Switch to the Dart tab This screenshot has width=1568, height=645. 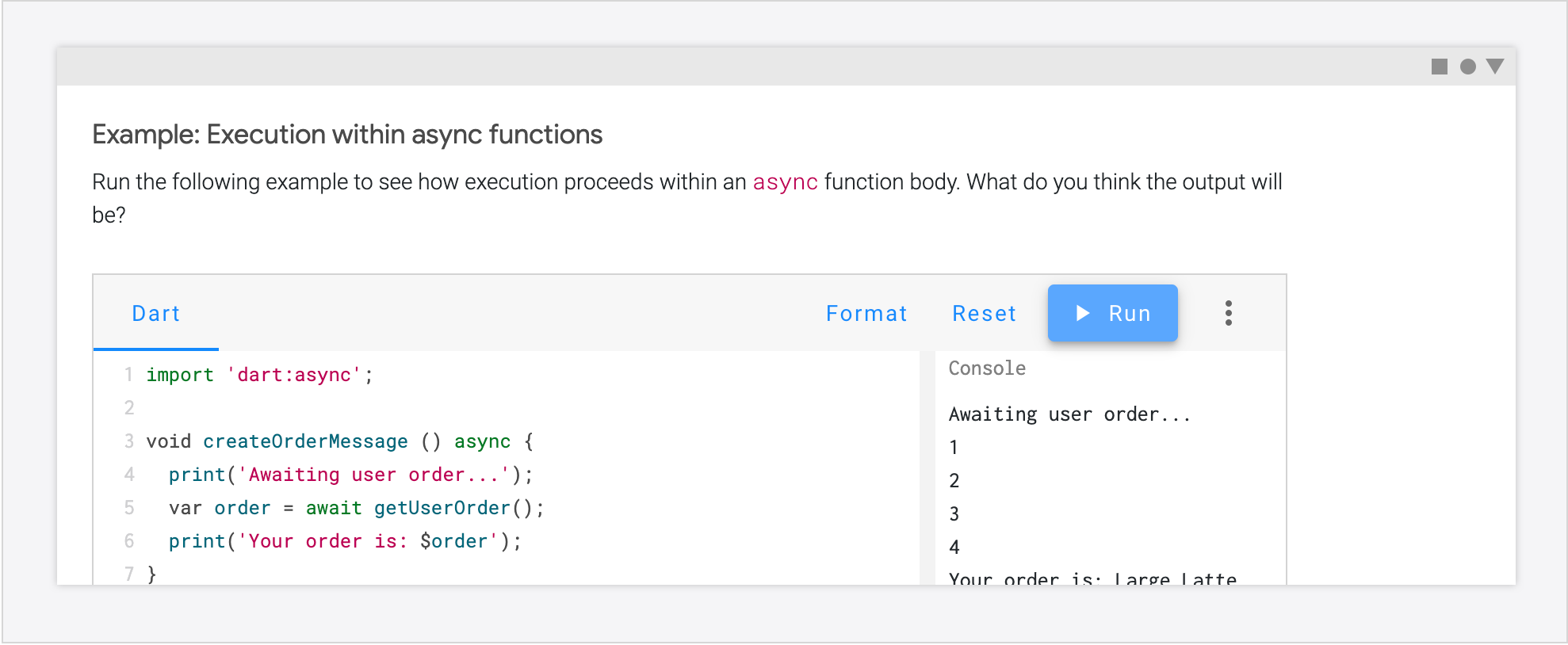pyautogui.click(x=156, y=314)
